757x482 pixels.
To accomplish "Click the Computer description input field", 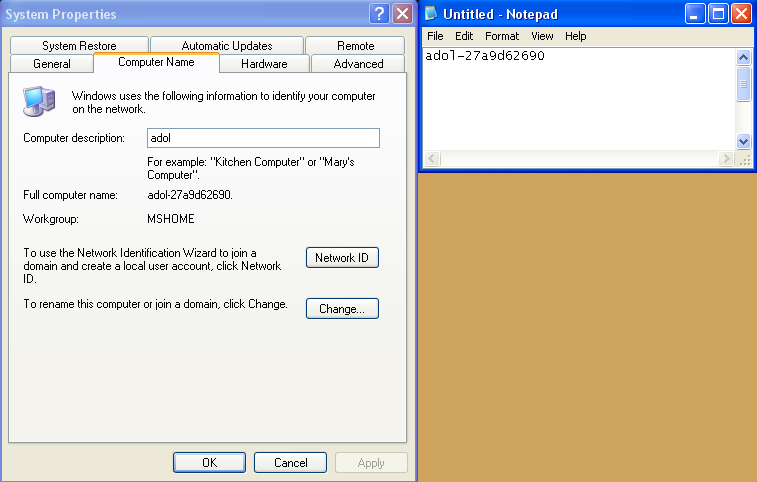I will point(263,138).
